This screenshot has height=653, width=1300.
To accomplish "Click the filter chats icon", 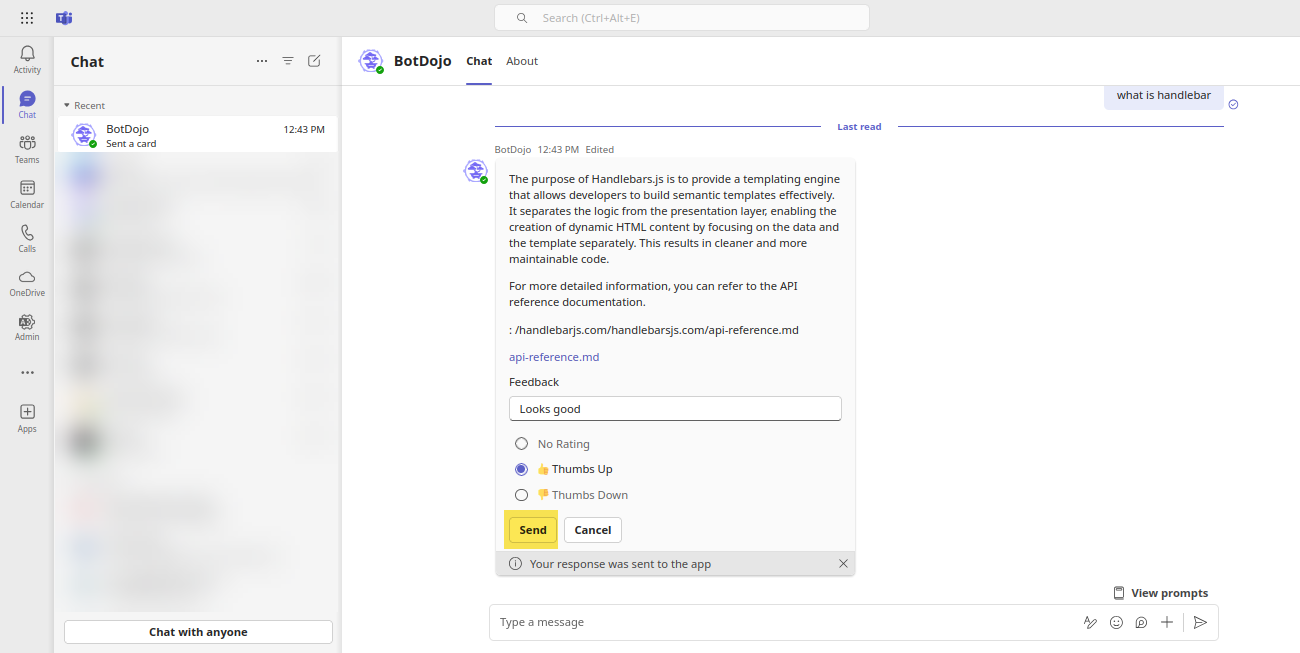I will [x=288, y=61].
